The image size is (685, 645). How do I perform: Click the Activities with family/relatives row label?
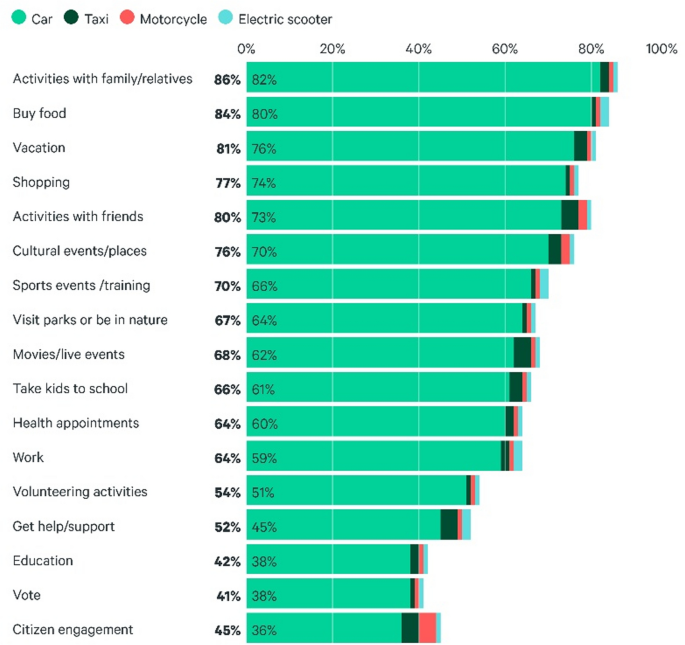click(x=102, y=79)
